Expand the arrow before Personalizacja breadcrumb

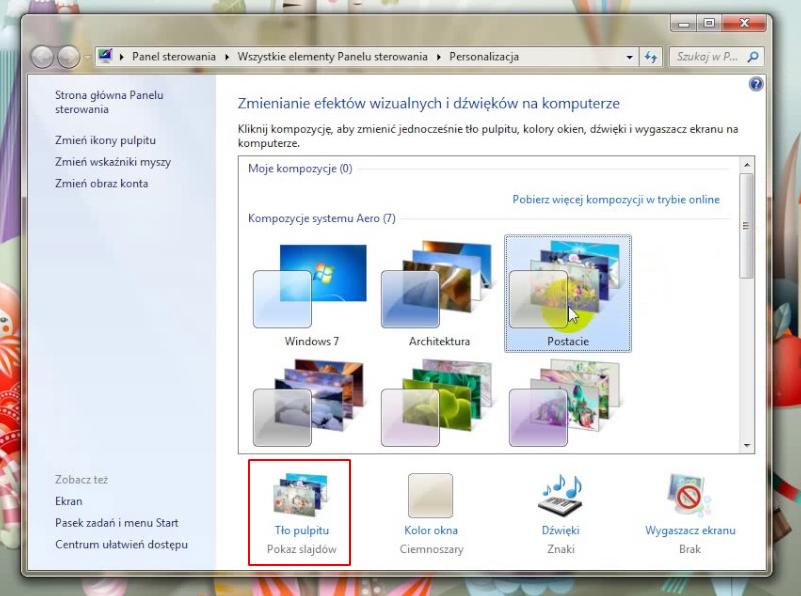click(x=439, y=57)
